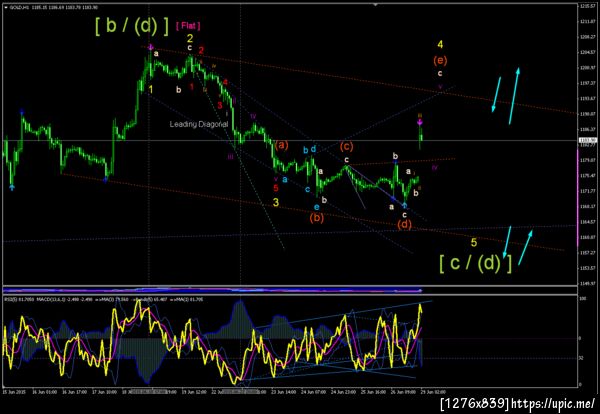This screenshot has height=414, width=600.
Task: Click the '15 Jun 2015' date axis label
Action: tap(13, 392)
